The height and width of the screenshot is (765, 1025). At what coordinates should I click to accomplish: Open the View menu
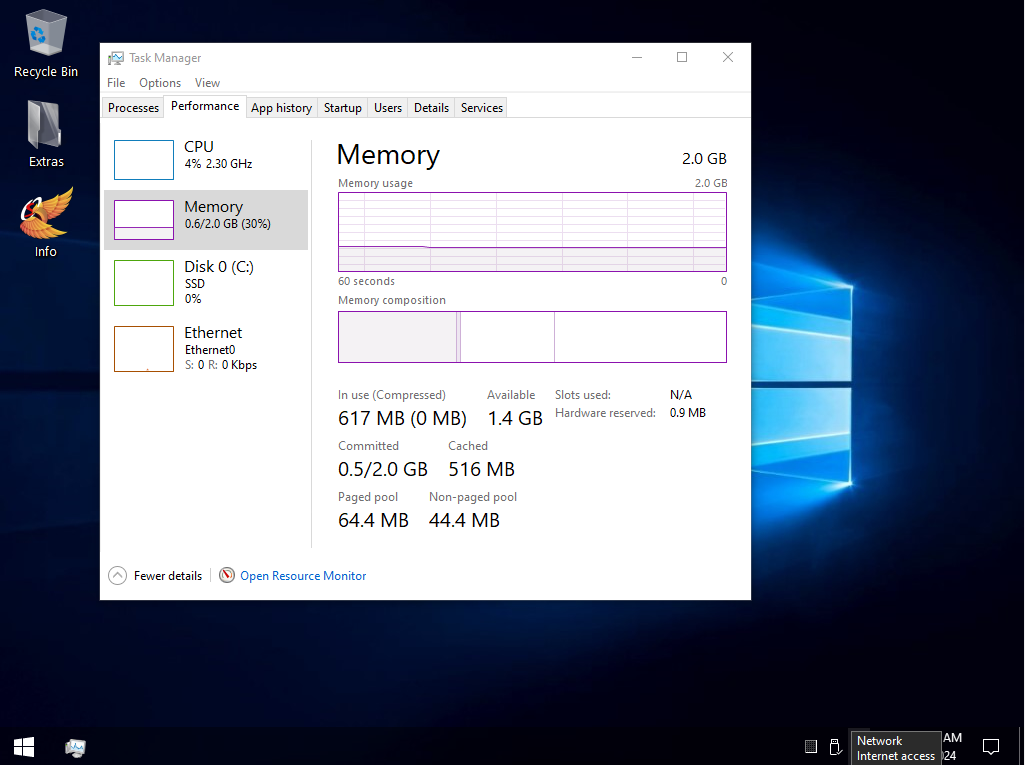tap(207, 83)
